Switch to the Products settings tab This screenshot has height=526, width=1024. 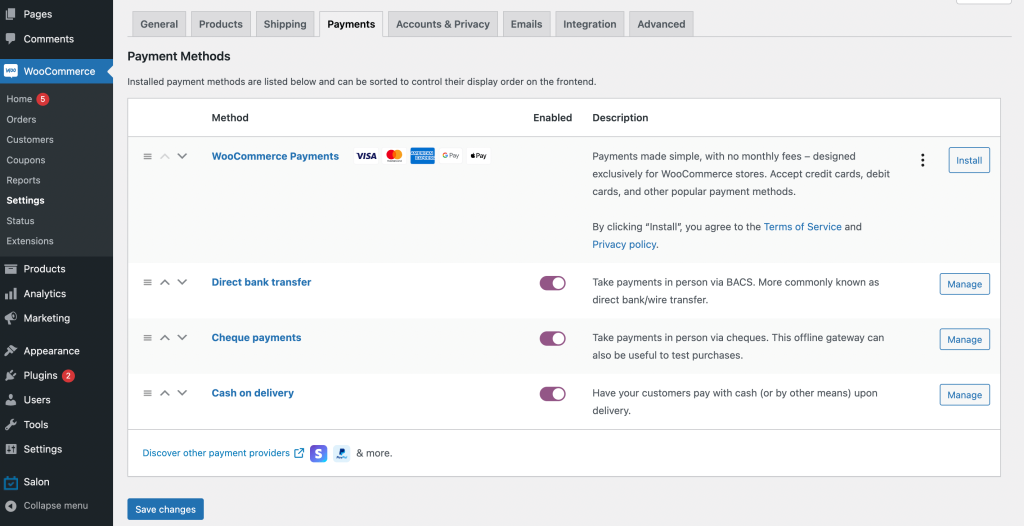[x=221, y=24]
